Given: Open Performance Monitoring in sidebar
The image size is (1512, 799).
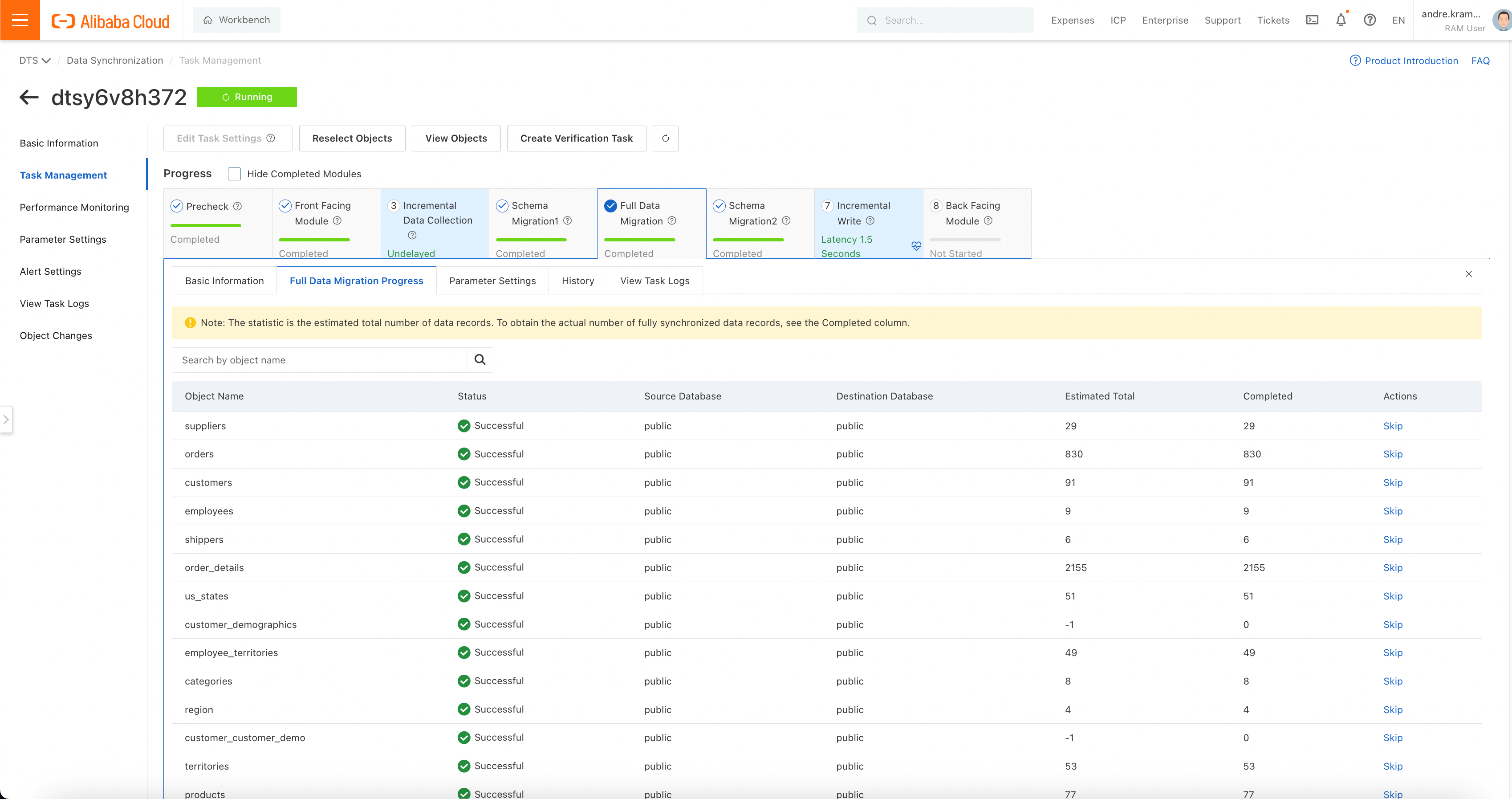Looking at the screenshot, I should [x=74, y=207].
